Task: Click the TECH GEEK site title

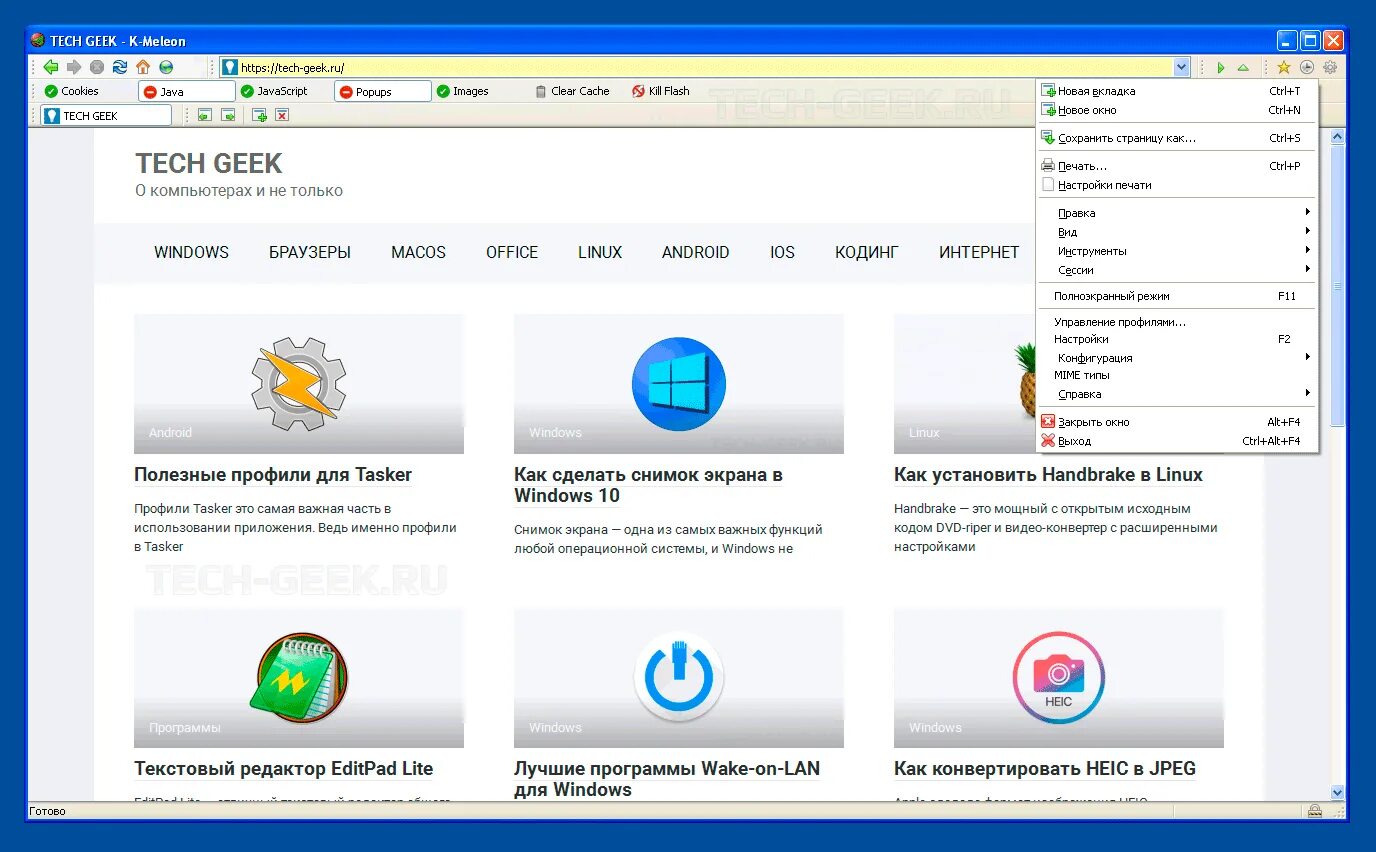Action: (209, 164)
